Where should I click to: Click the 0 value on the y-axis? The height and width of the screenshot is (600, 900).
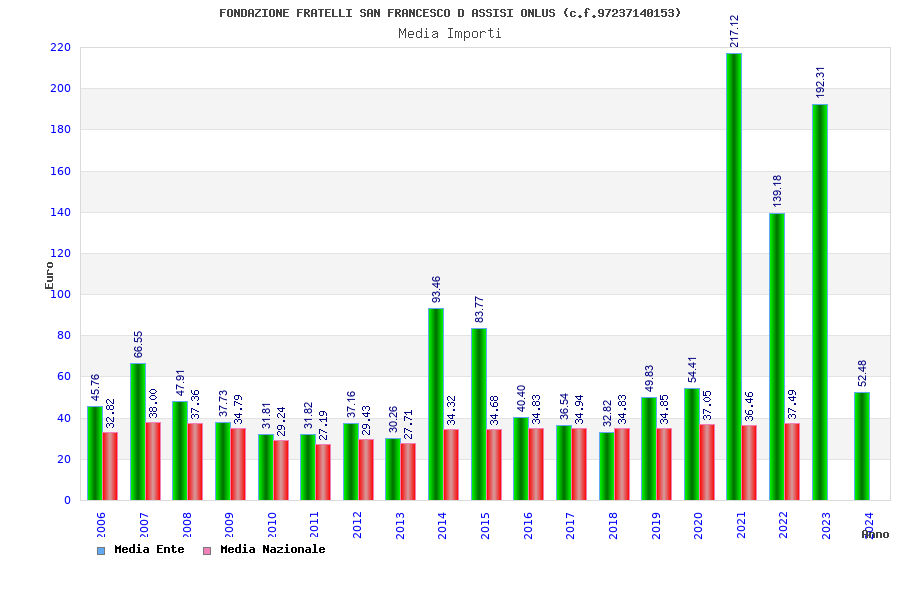point(67,500)
